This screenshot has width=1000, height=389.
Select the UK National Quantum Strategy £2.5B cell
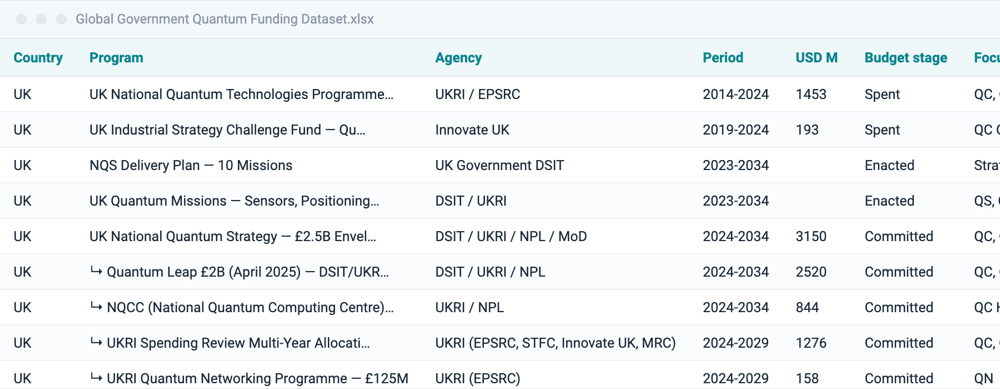233,237
